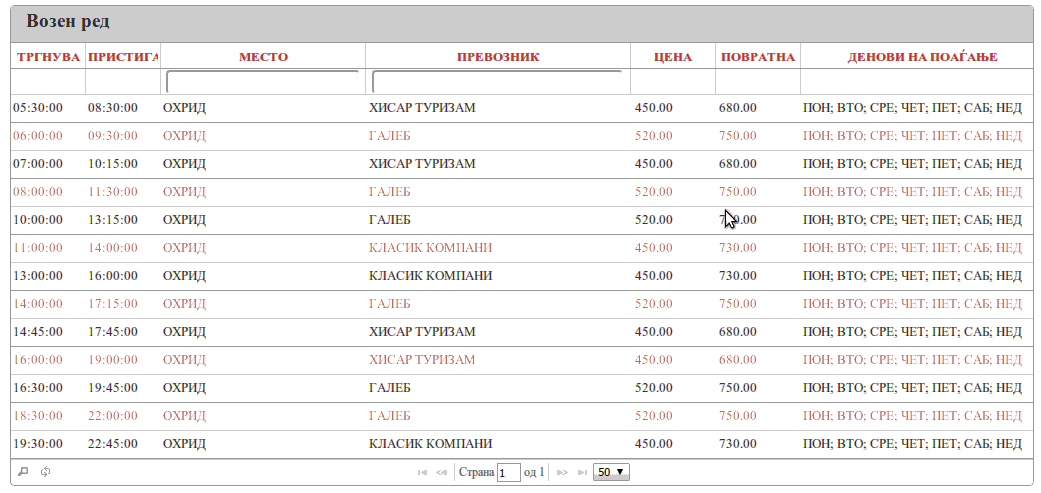Image resolution: width=1041 pixels, height=493 pixels.
Task: Click operating days cell in 05:30:00 row
Action: pos(912,108)
